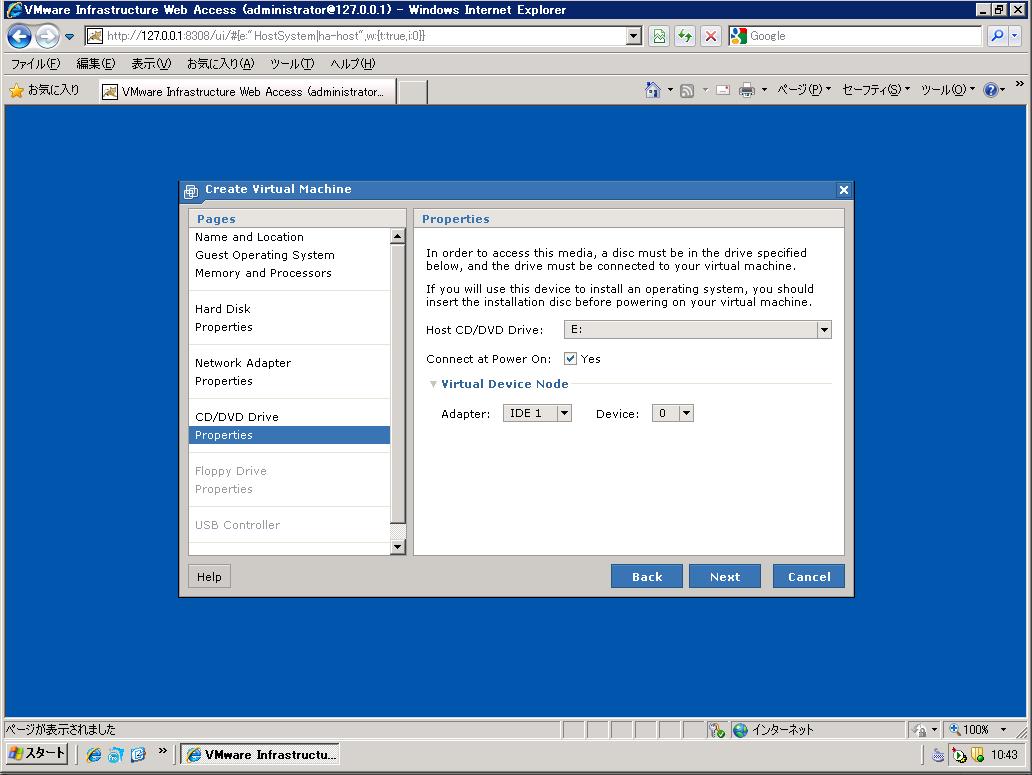Go to CD/DVD Drive page
Viewport: 1032px width, 775px height.
click(x=237, y=416)
